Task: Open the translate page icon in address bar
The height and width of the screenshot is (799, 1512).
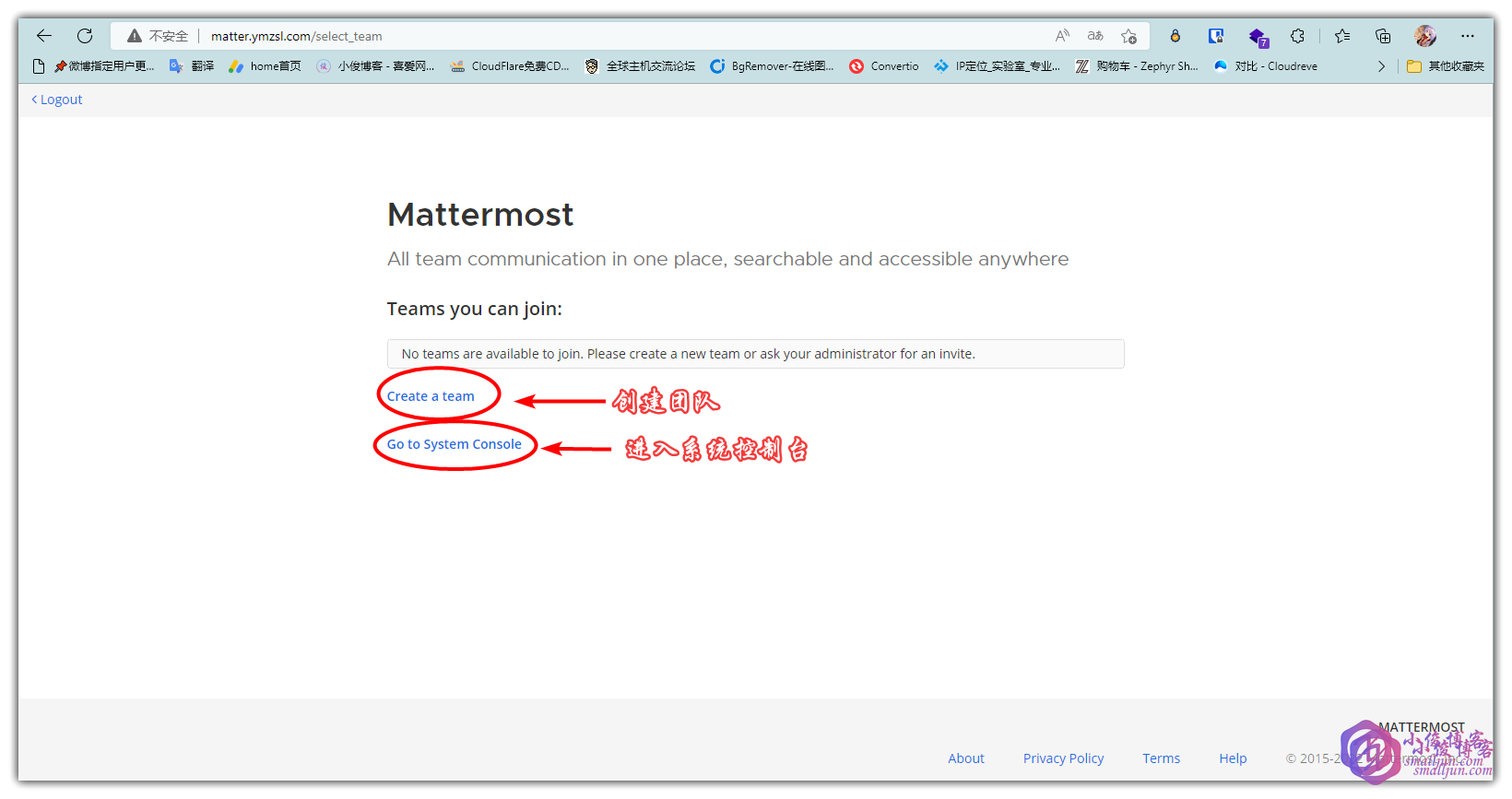Action: click(1095, 36)
